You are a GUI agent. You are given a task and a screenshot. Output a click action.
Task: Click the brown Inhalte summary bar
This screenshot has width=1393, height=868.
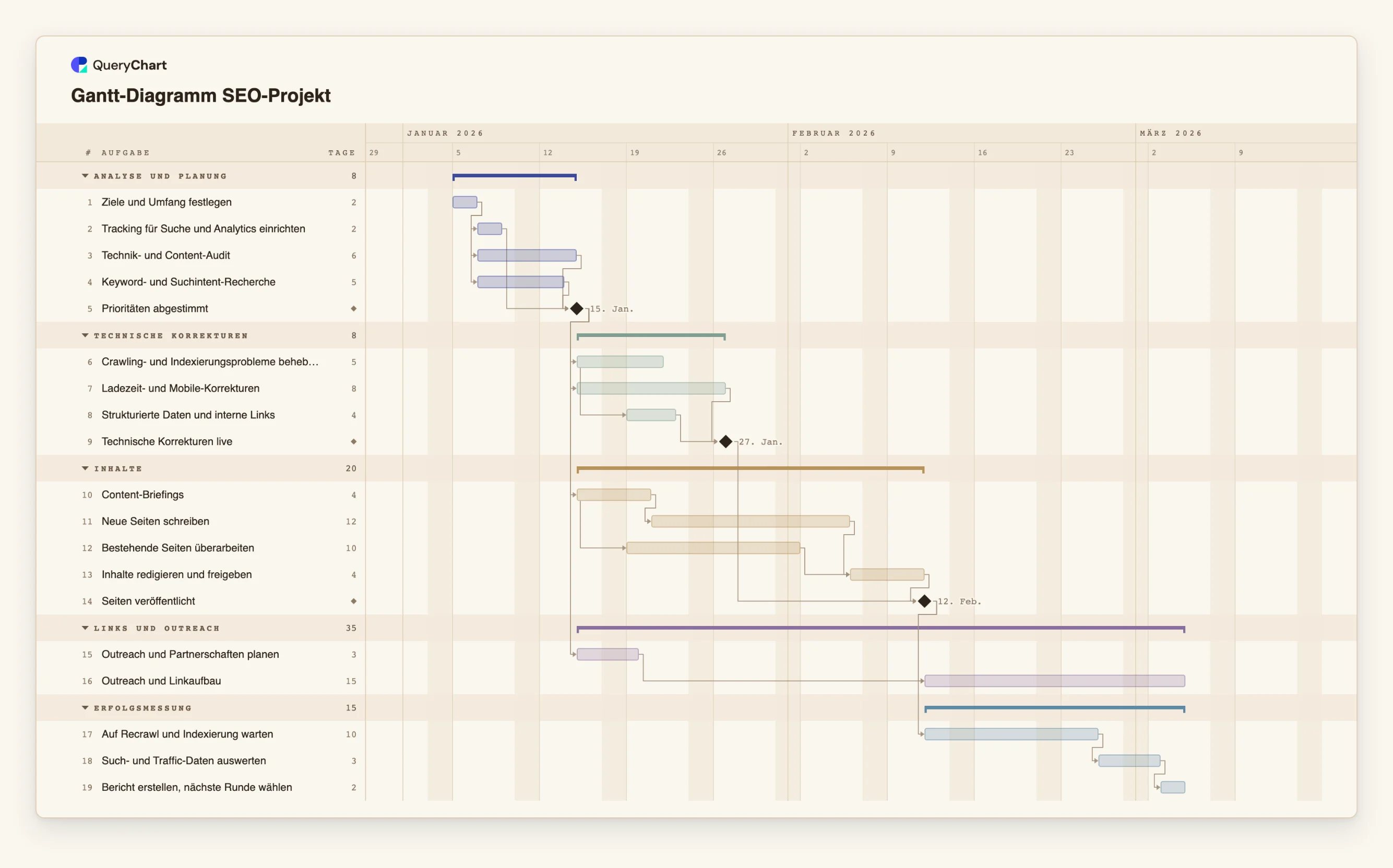click(750, 469)
